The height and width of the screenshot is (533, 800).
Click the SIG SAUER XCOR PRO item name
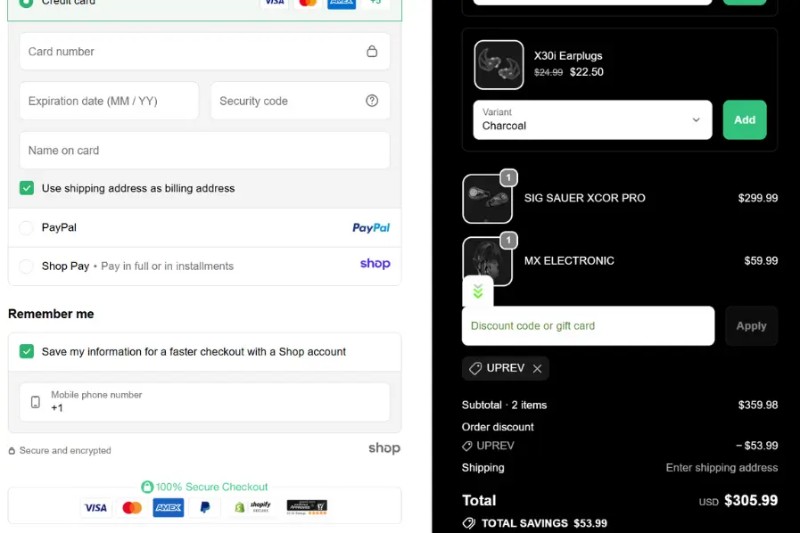[x=585, y=198]
